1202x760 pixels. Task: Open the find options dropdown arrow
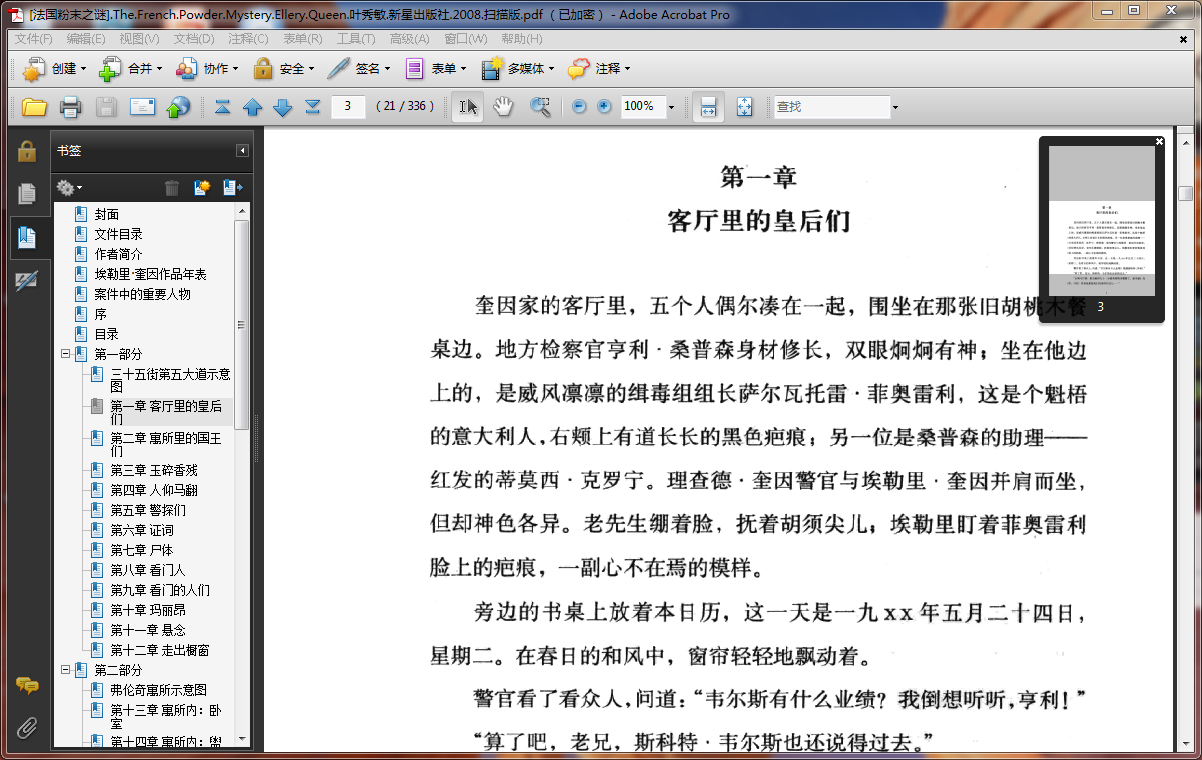click(895, 107)
